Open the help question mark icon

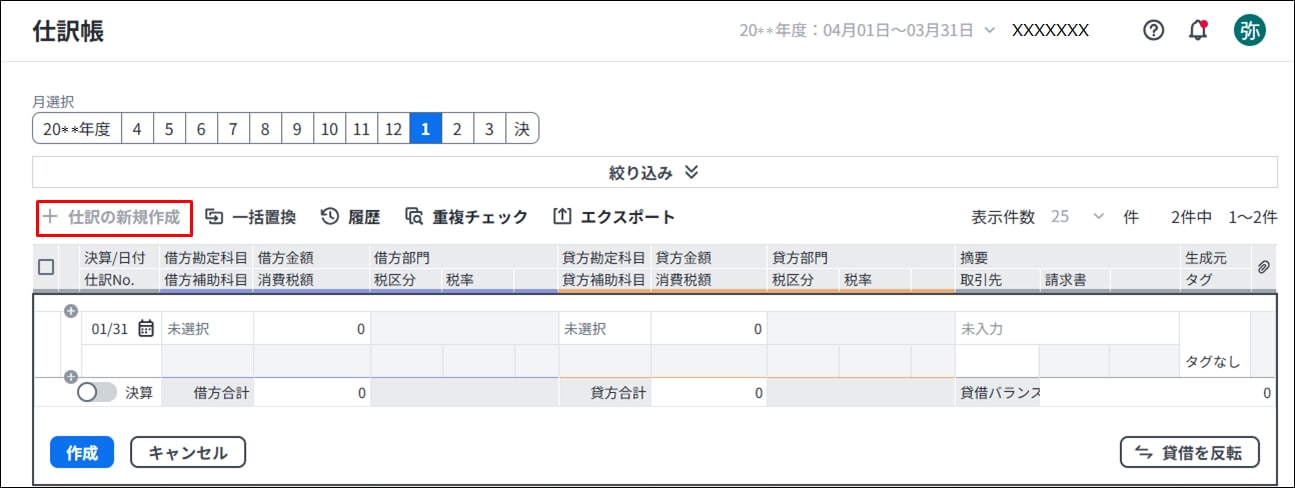pos(1153,30)
